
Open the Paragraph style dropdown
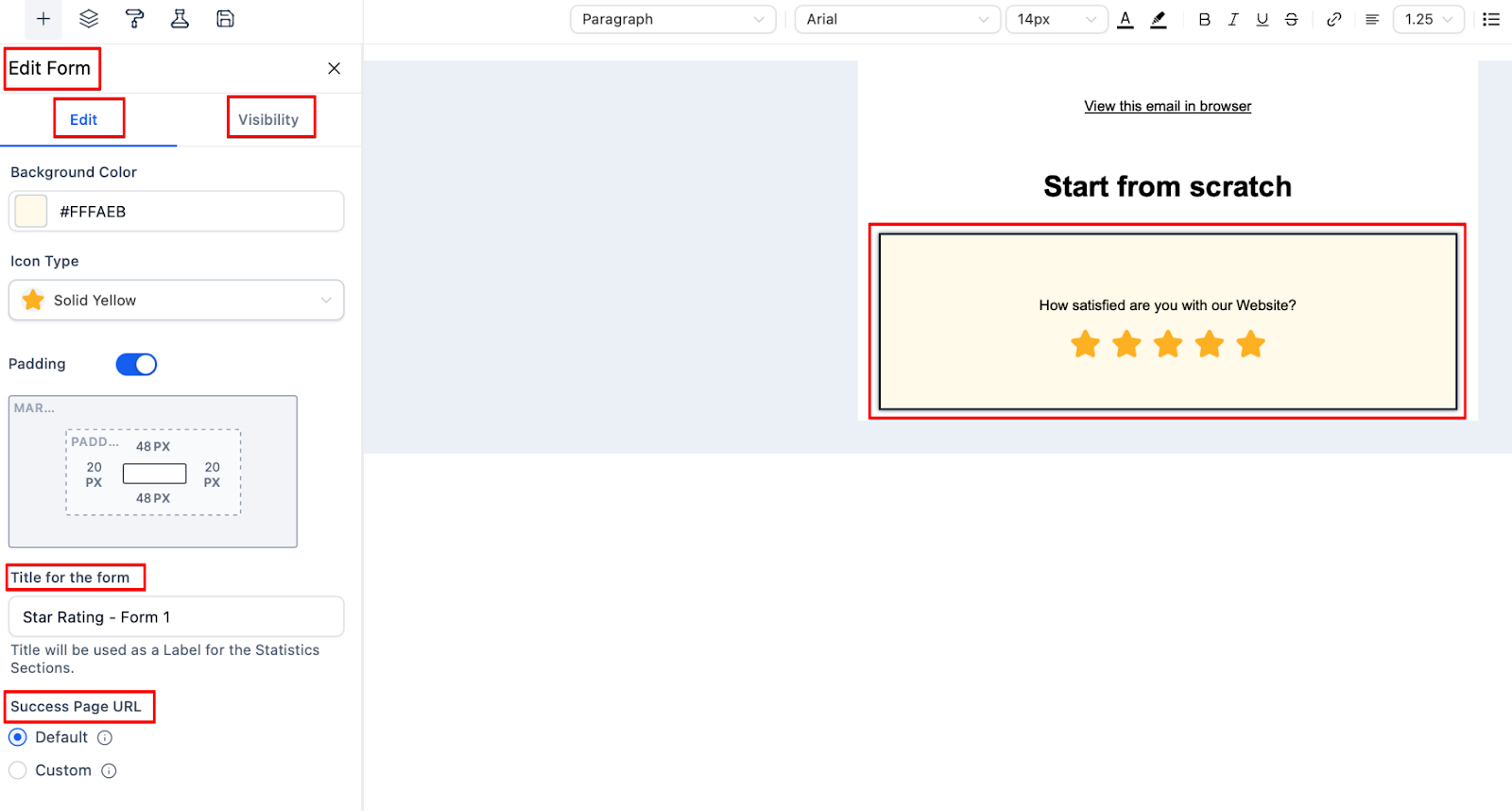[672, 19]
